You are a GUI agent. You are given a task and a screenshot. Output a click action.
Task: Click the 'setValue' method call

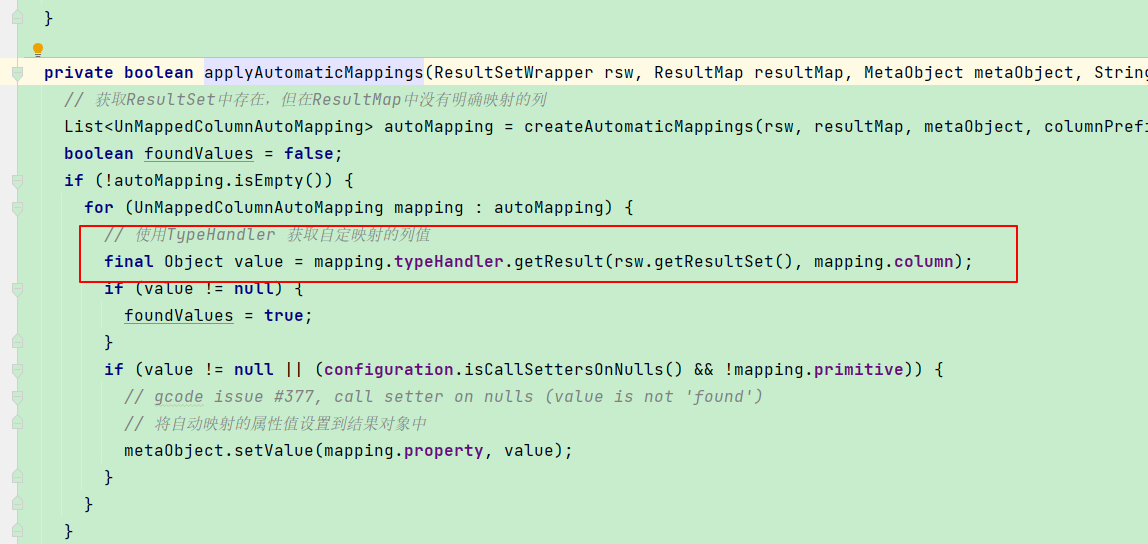point(274,450)
